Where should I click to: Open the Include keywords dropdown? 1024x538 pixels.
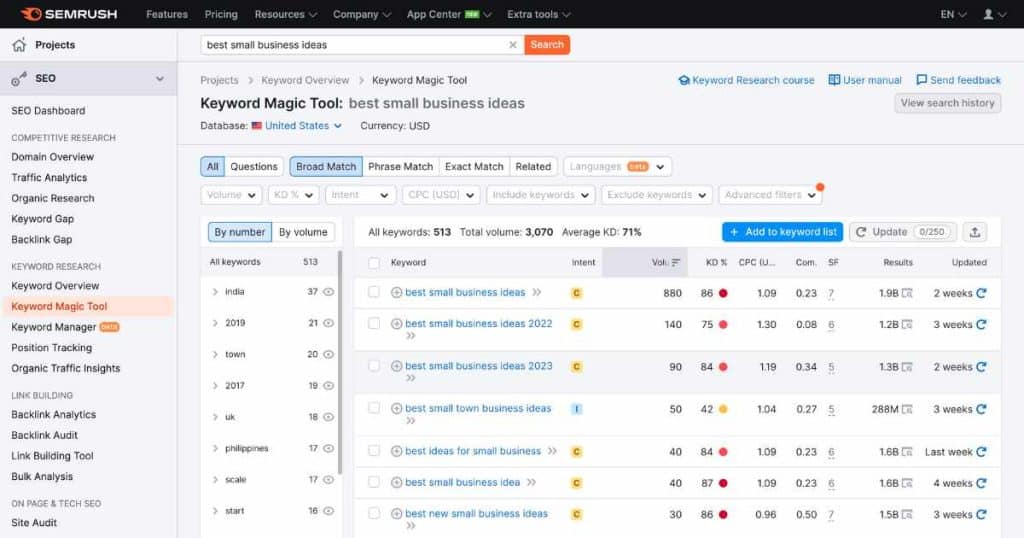[x=540, y=195]
